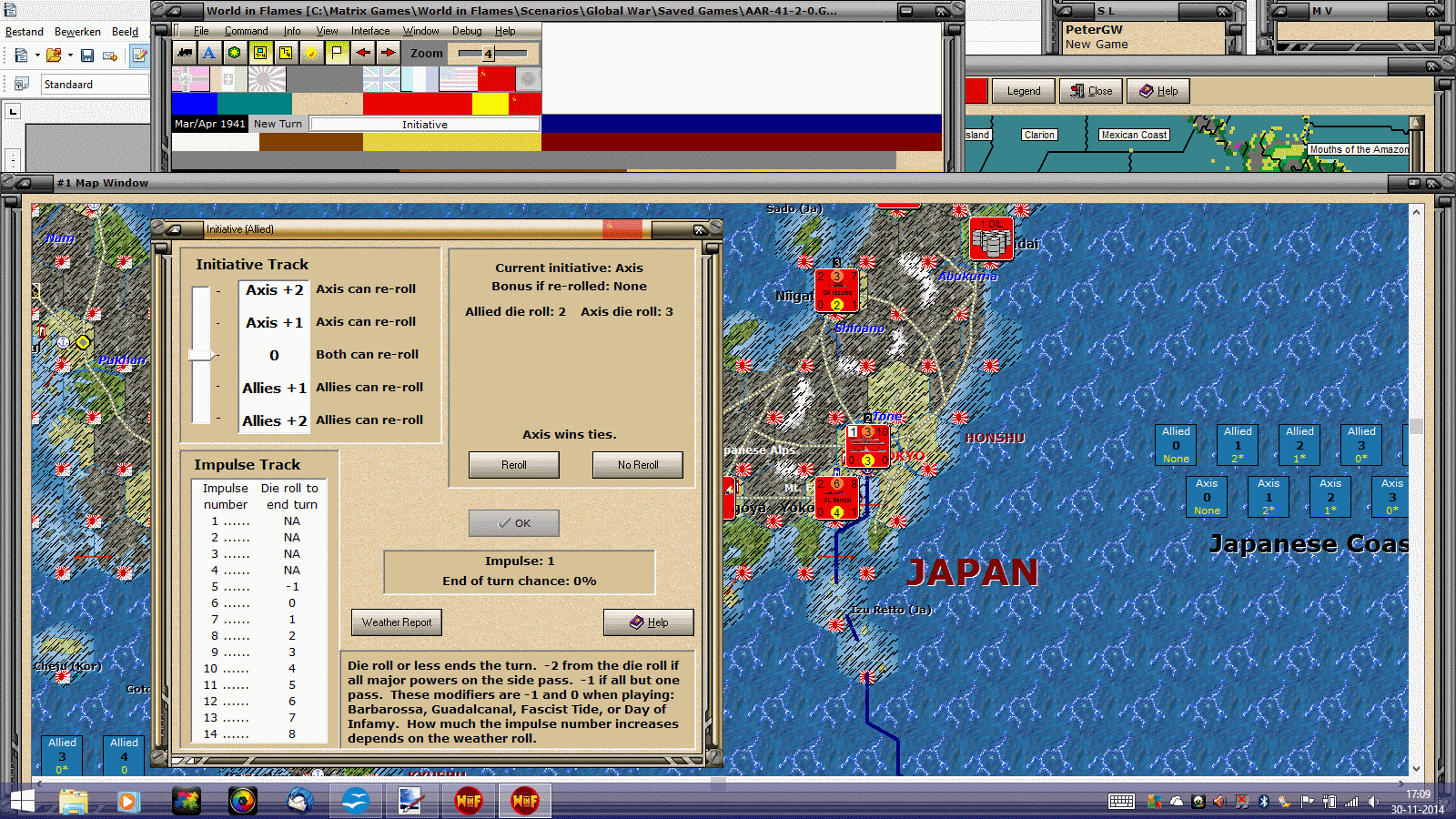This screenshot has height=819, width=1456.
Task: Open the Command menu
Action: coord(246,31)
